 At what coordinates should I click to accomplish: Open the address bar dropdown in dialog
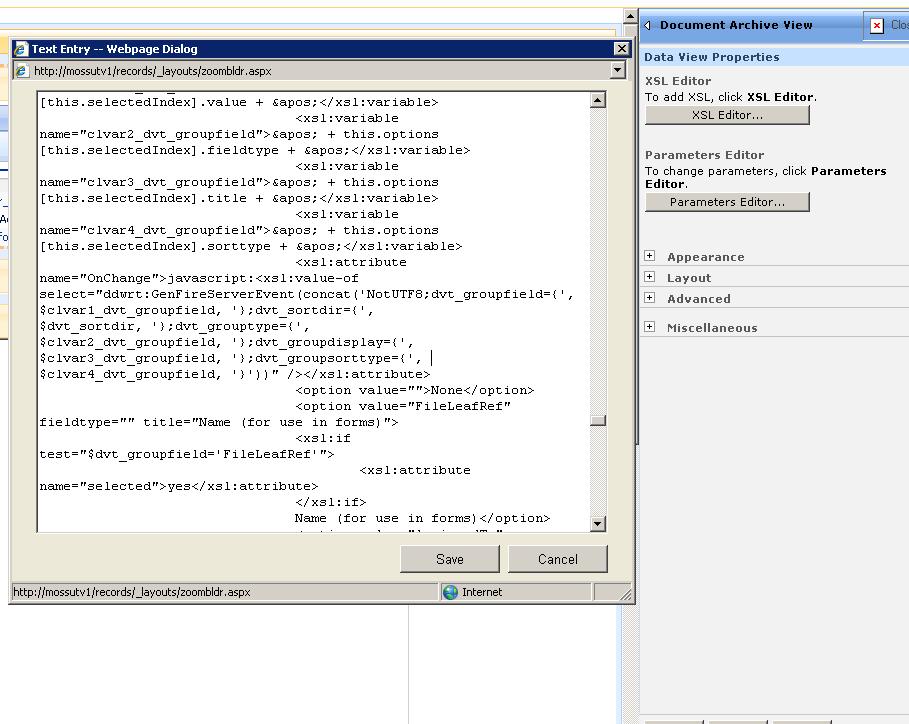pyautogui.click(x=617, y=70)
